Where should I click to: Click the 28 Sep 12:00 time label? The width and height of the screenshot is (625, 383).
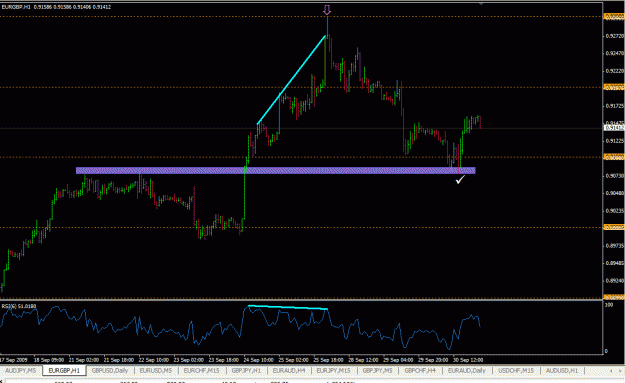363,360
